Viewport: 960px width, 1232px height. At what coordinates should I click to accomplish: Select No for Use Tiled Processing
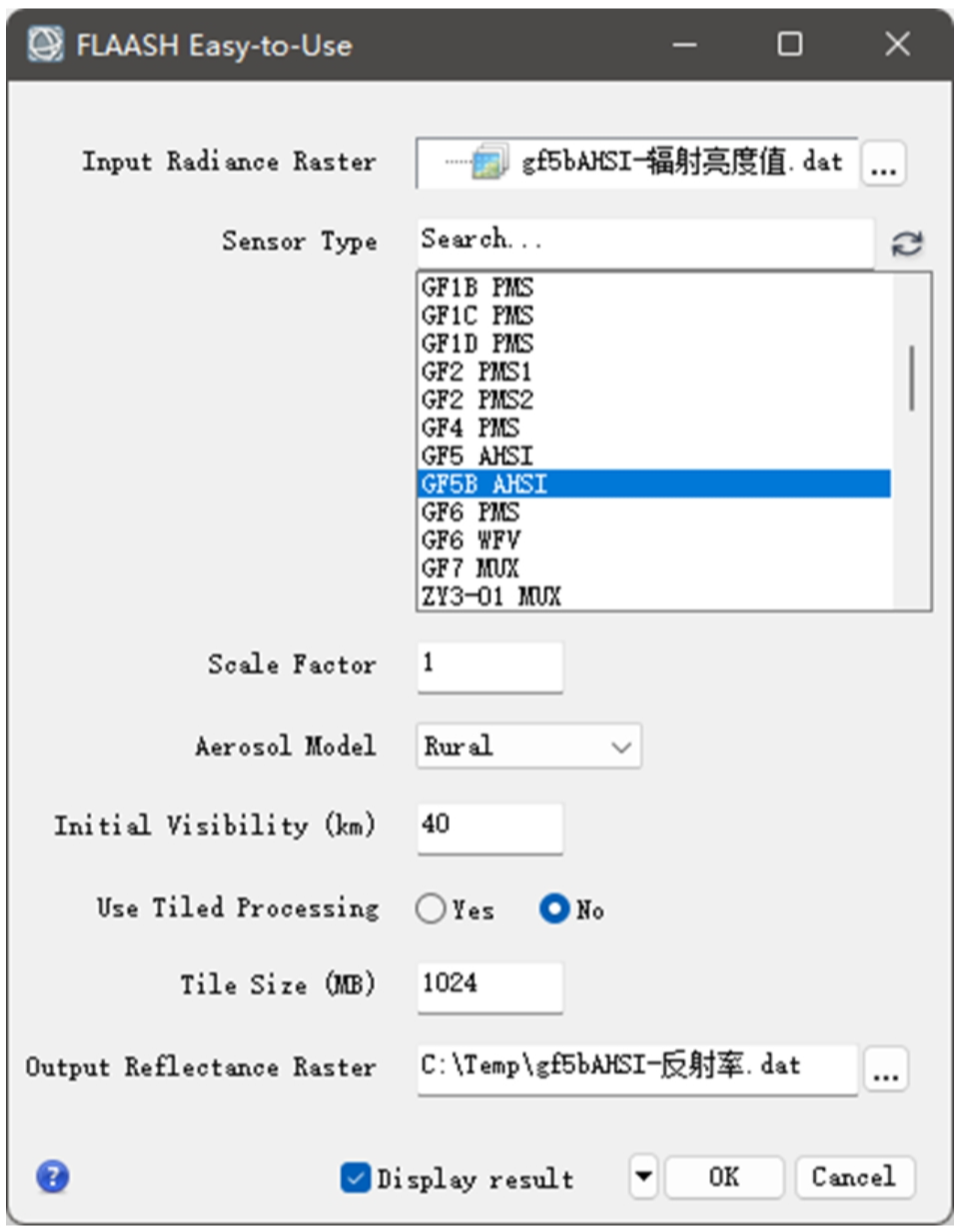[x=554, y=908]
